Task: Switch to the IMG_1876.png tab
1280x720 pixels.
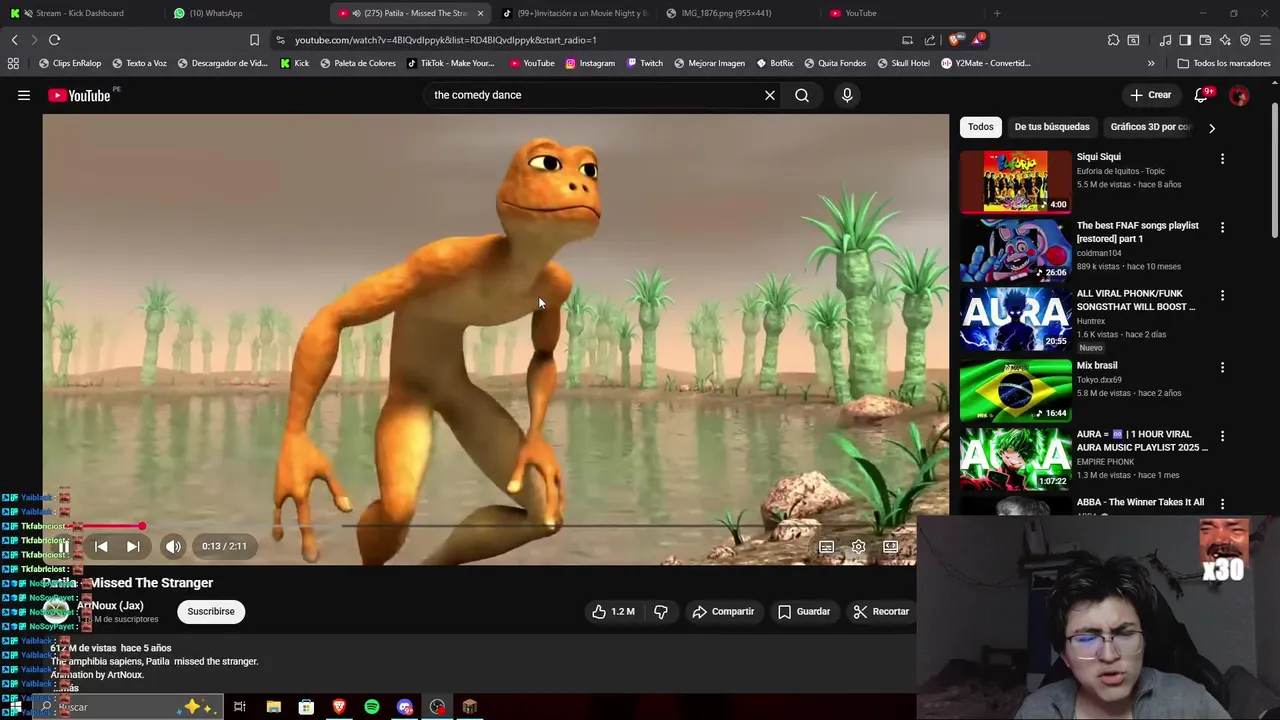Action: 726,13
